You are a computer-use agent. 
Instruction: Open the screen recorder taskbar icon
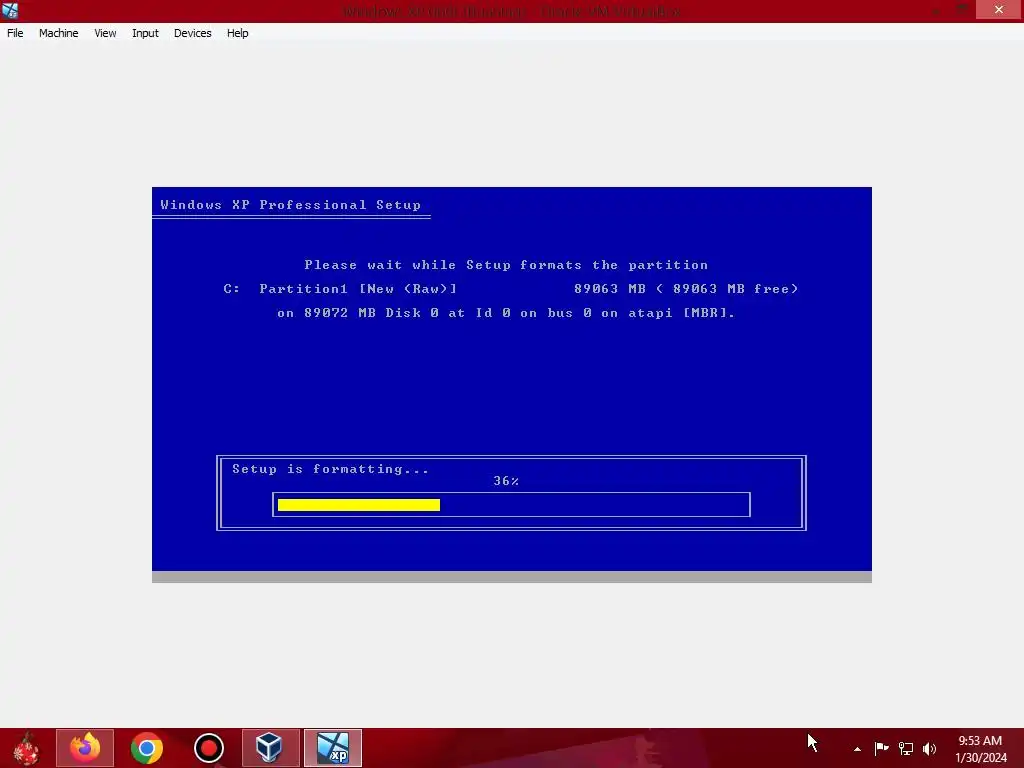click(x=209, y=748)
